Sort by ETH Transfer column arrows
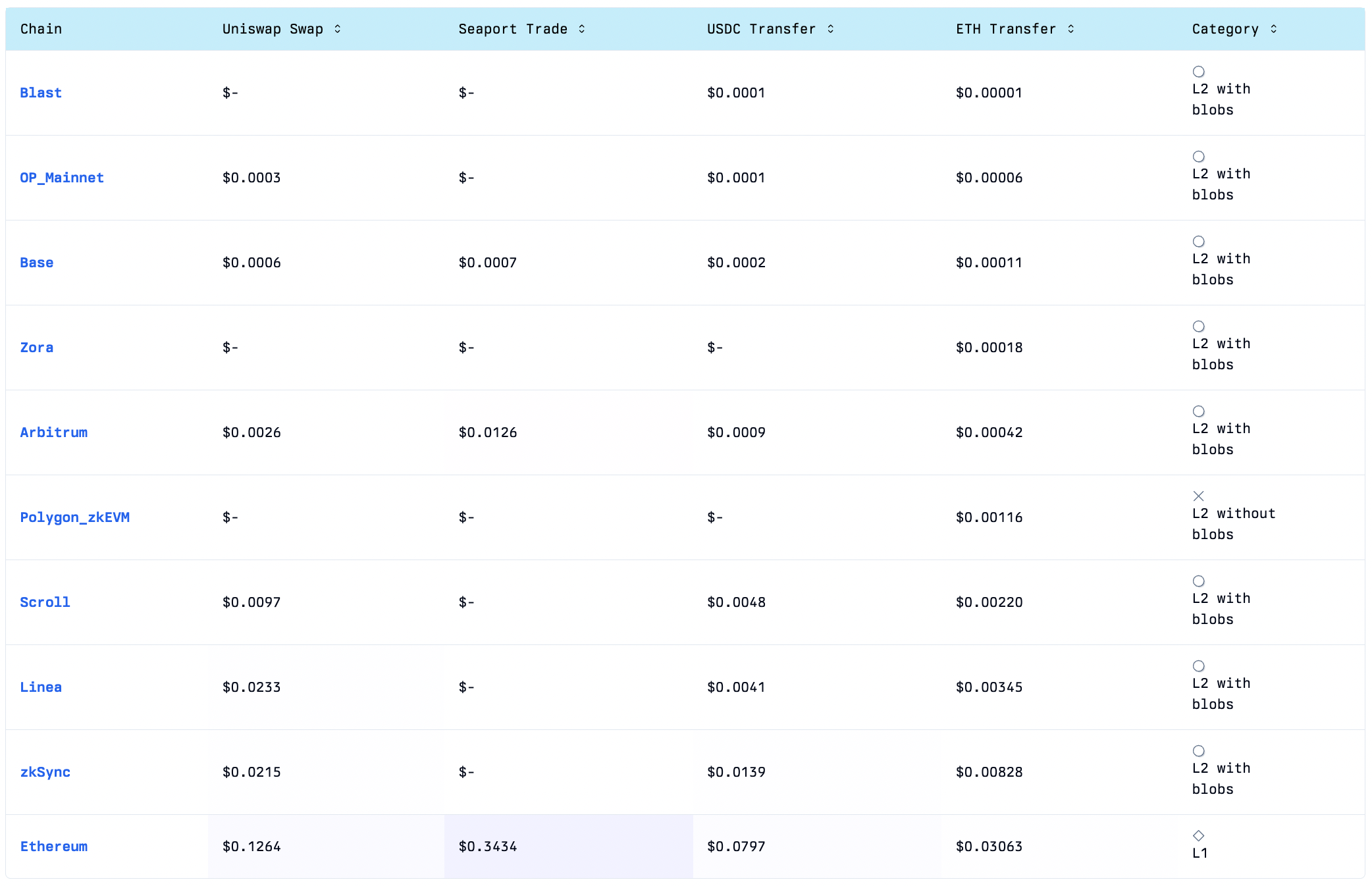 (1071, 29)
